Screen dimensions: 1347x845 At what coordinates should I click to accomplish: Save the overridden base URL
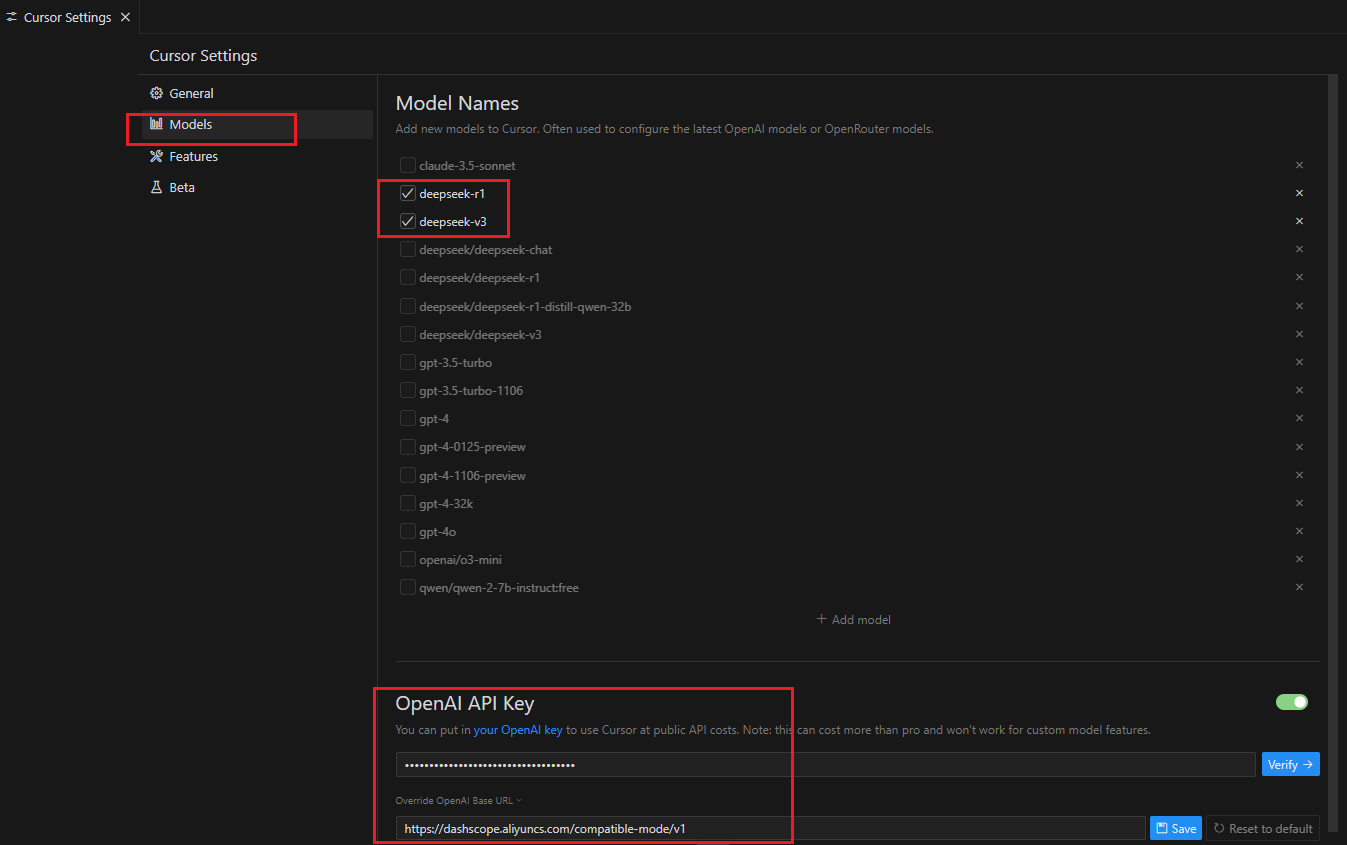tap(1175, 828)
